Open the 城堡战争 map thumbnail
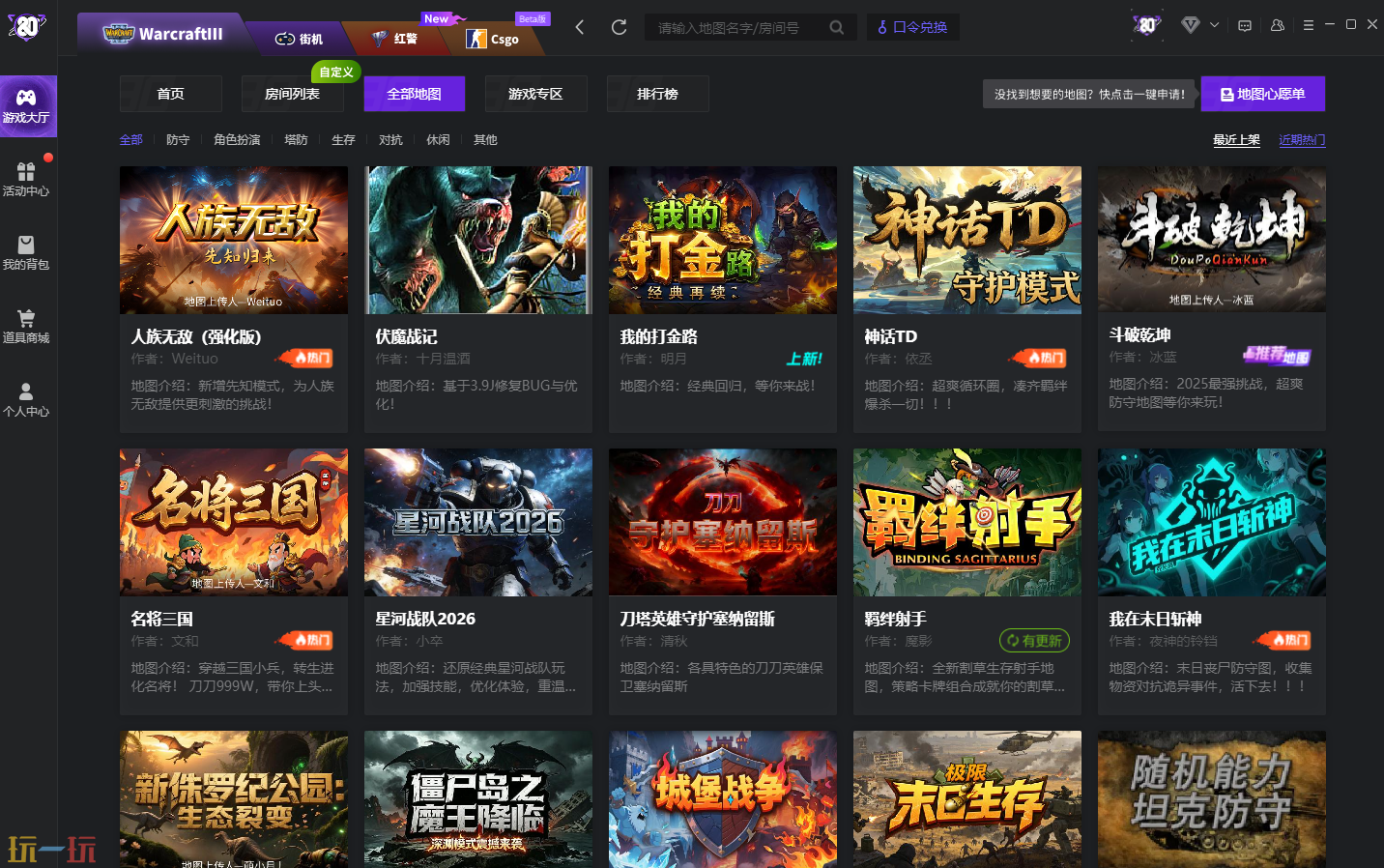This screenshot has width=1384, height=868. (x=723, y=799)
